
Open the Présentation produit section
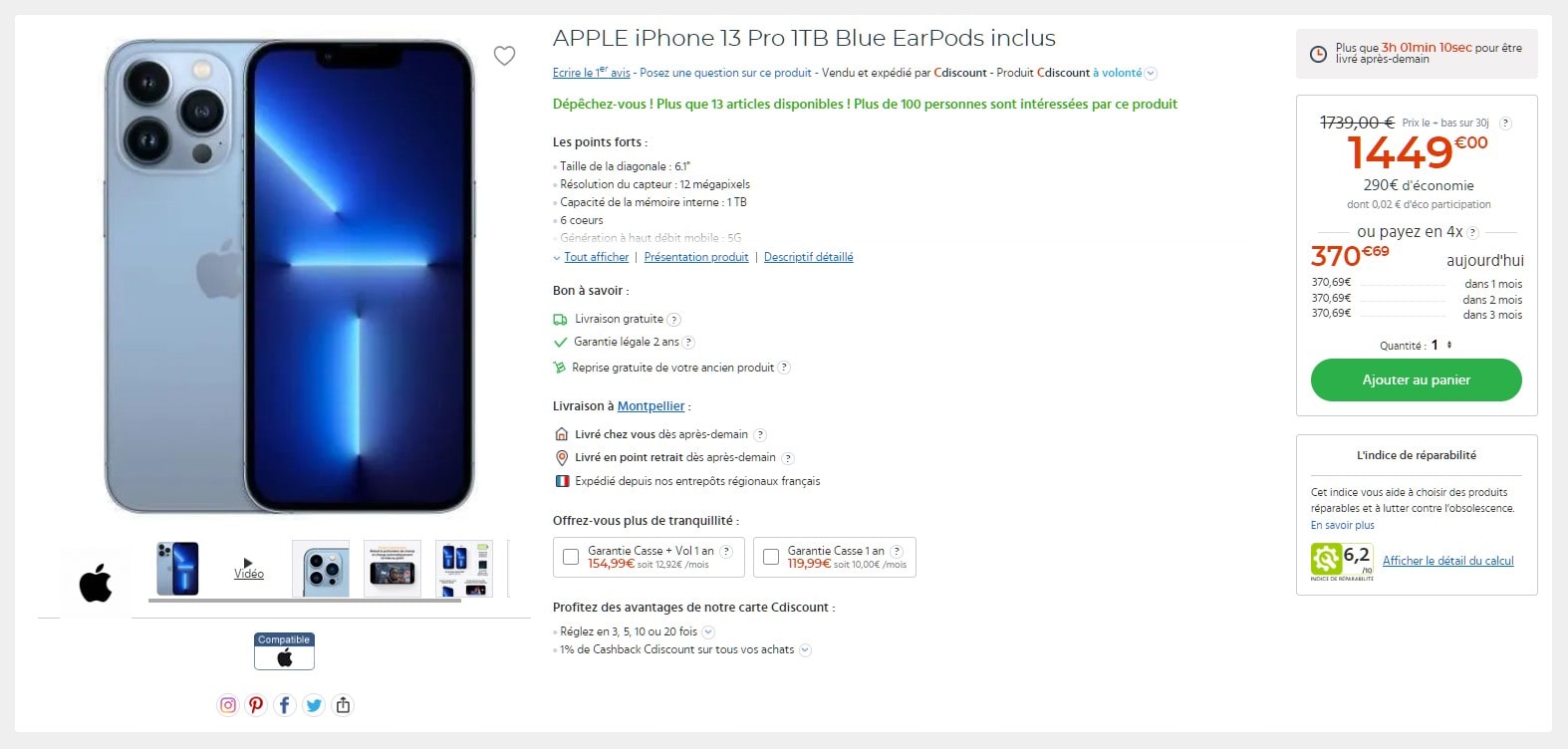click(696, 257)
